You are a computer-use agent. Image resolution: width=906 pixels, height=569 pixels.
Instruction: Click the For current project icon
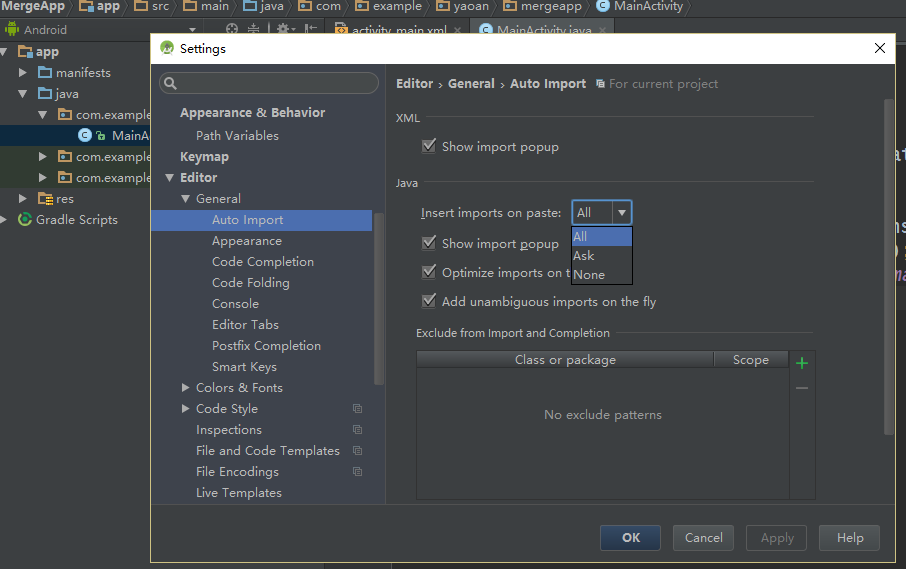[x=600, y=84]
